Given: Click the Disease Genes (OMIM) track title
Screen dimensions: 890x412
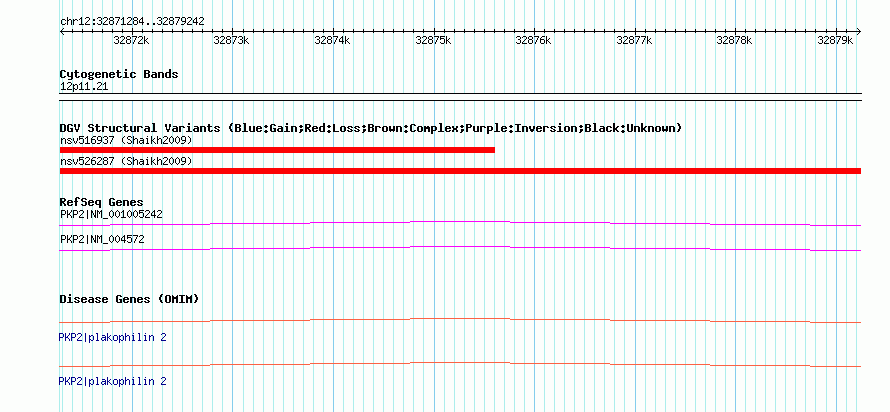Looking at the screenshot, I should coord(129,299).
